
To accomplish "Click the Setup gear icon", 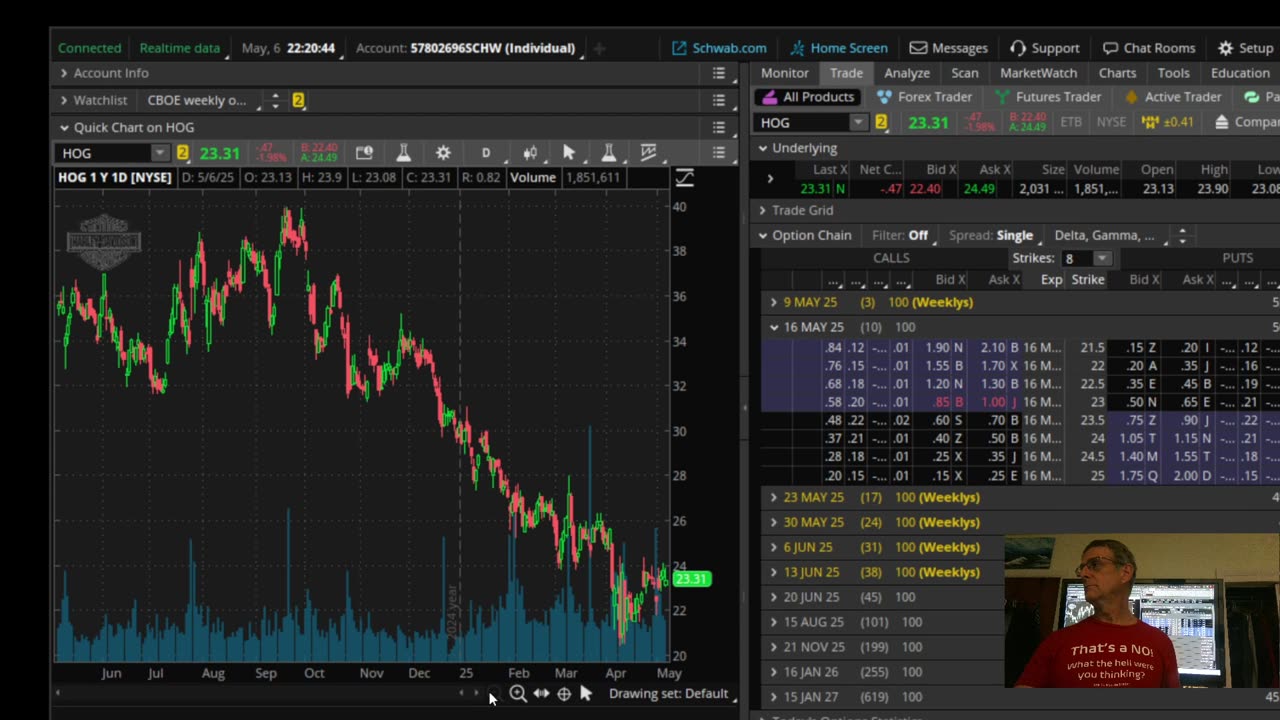I will [x=1225, y=48].
